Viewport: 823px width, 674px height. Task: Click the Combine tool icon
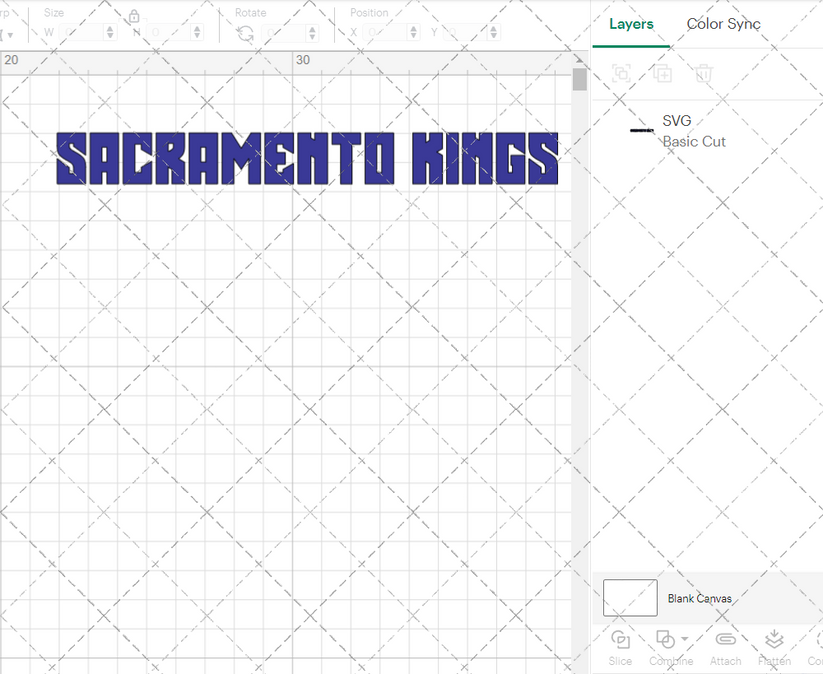(x=665, y=638)
